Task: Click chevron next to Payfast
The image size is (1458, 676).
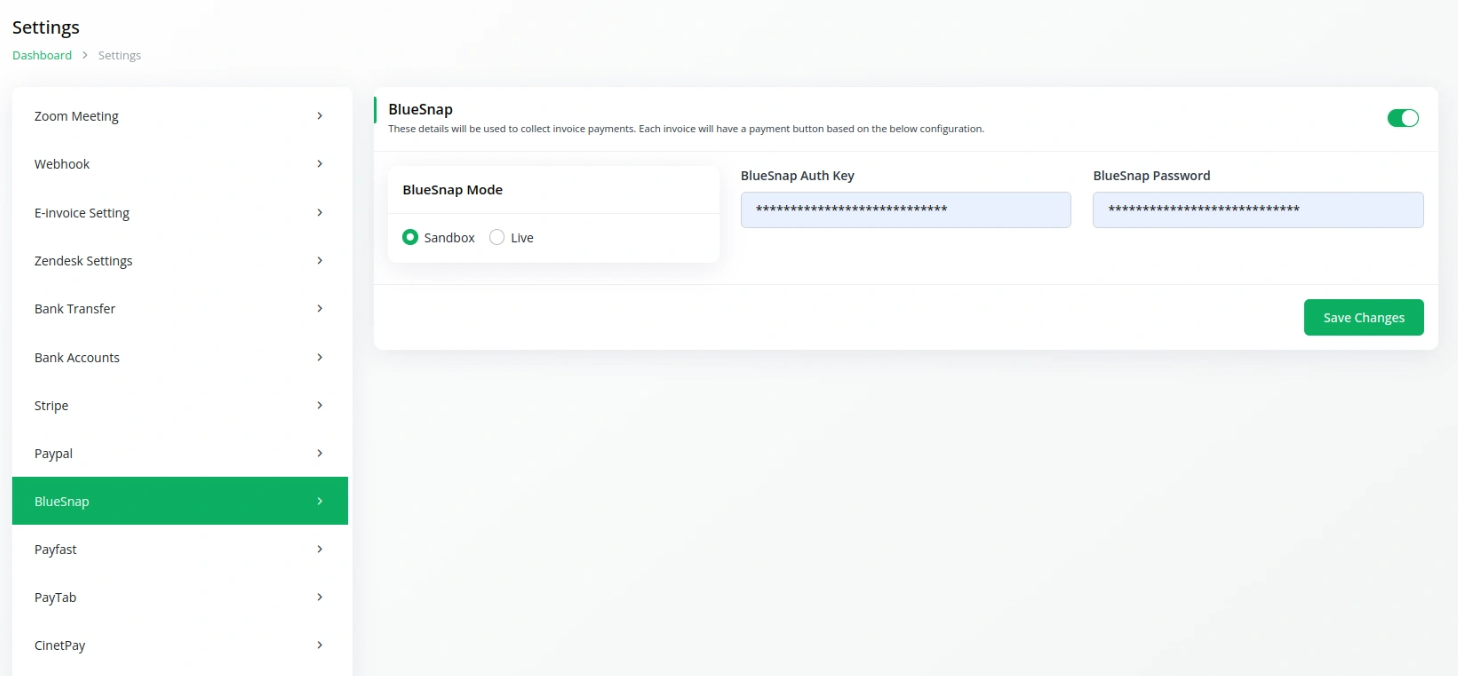Action: tap(320, 549)
